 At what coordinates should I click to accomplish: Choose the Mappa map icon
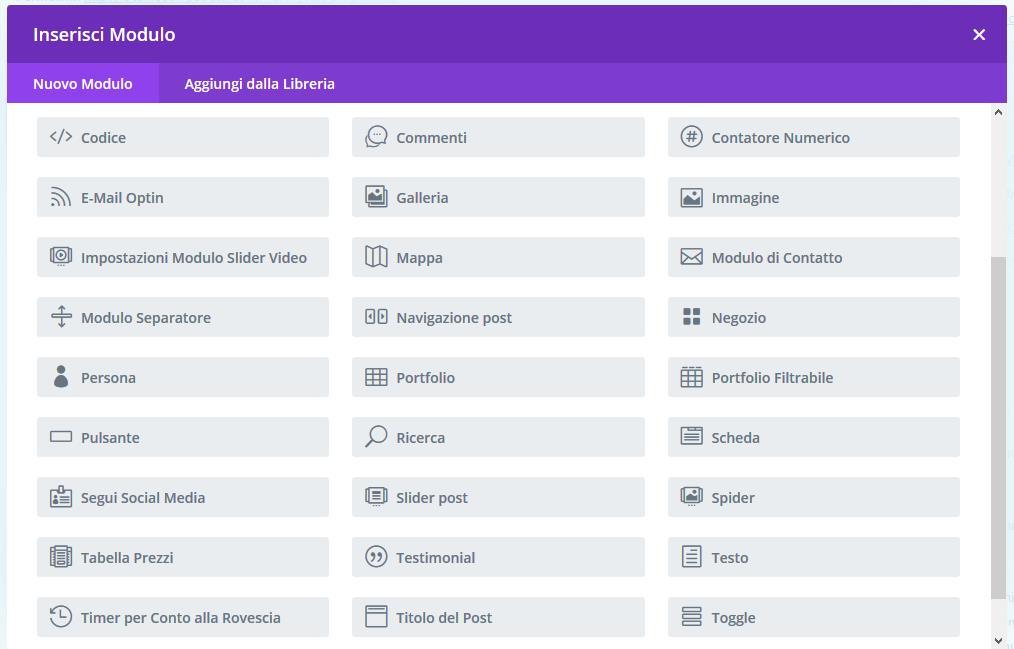[x=376, y=257]
